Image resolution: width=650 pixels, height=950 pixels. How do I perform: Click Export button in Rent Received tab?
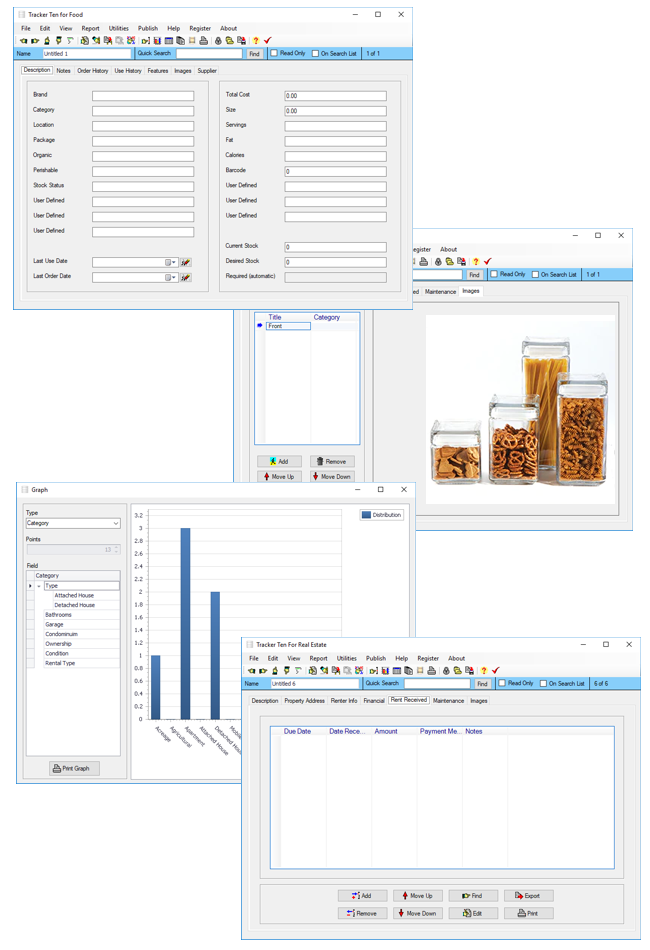coord(528,895)
